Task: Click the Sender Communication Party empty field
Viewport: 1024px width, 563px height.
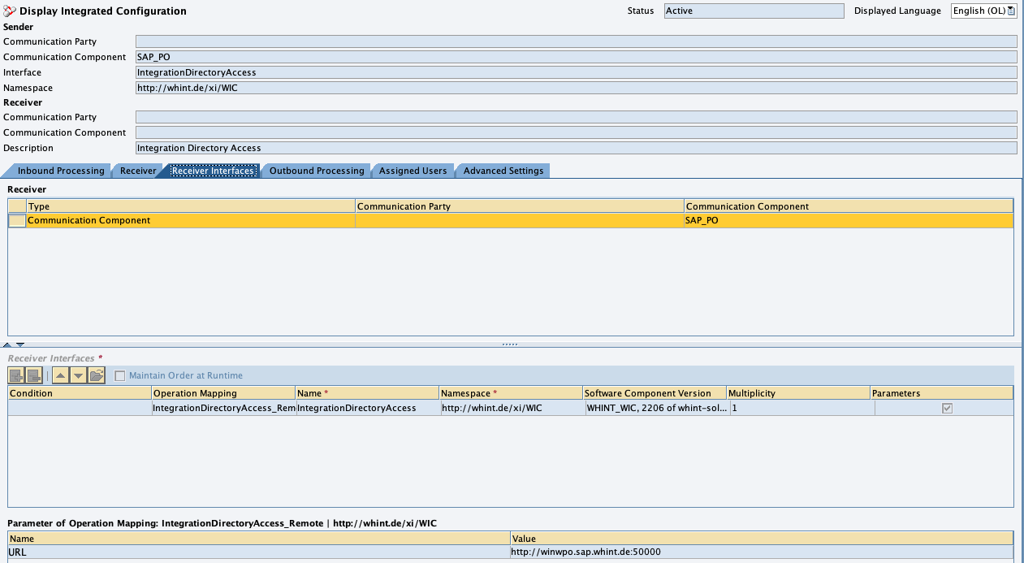Action: tap(576, 42)
